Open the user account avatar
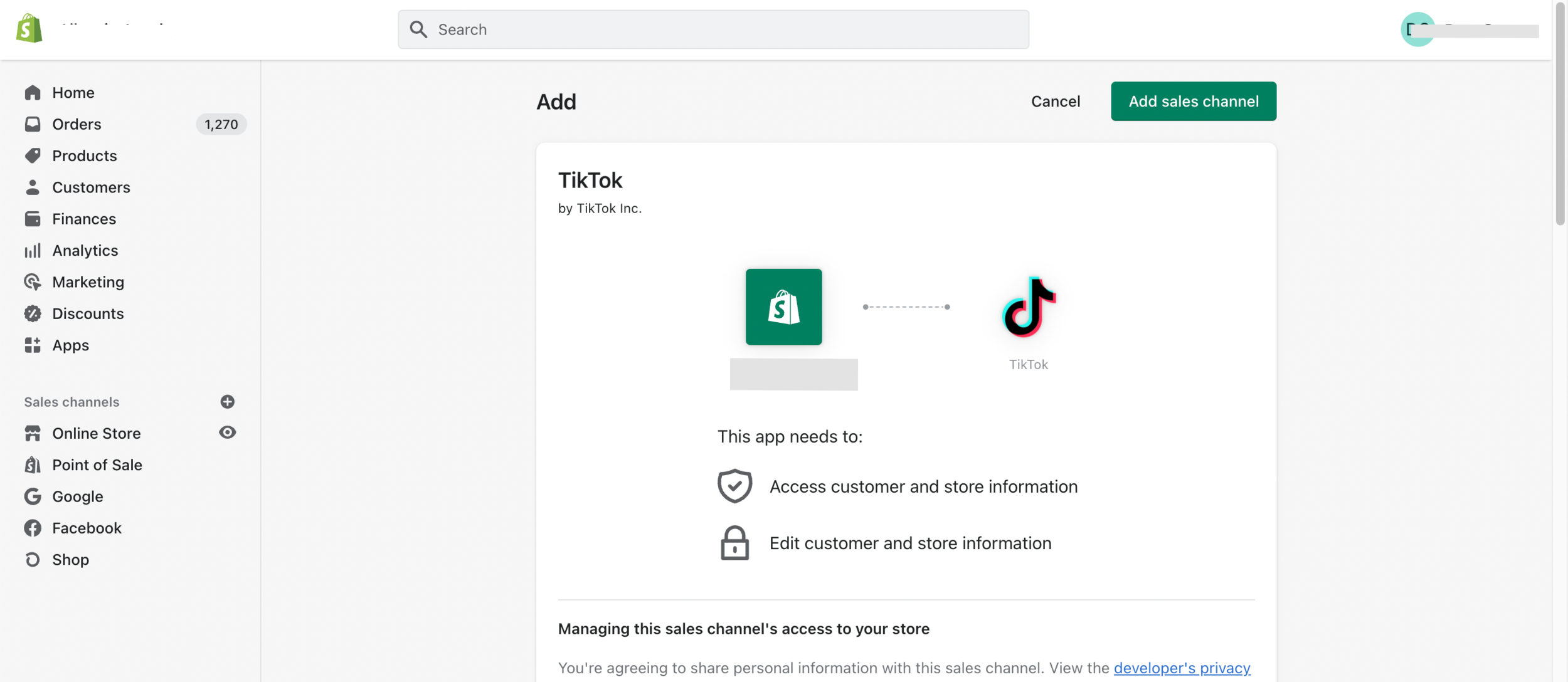The image size is (1568, 682). point(1417,29)
